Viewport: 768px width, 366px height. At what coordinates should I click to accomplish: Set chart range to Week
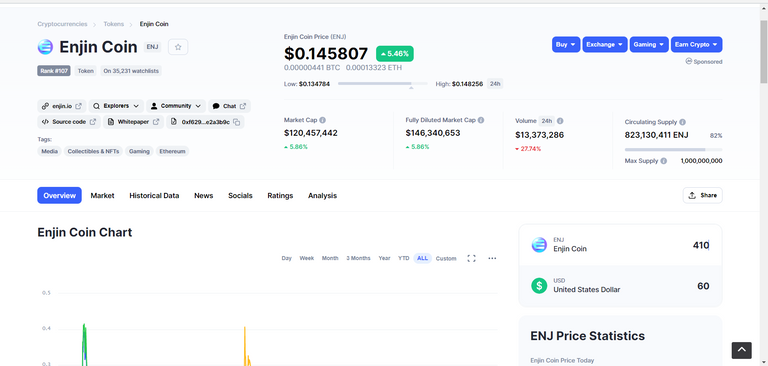307,258
